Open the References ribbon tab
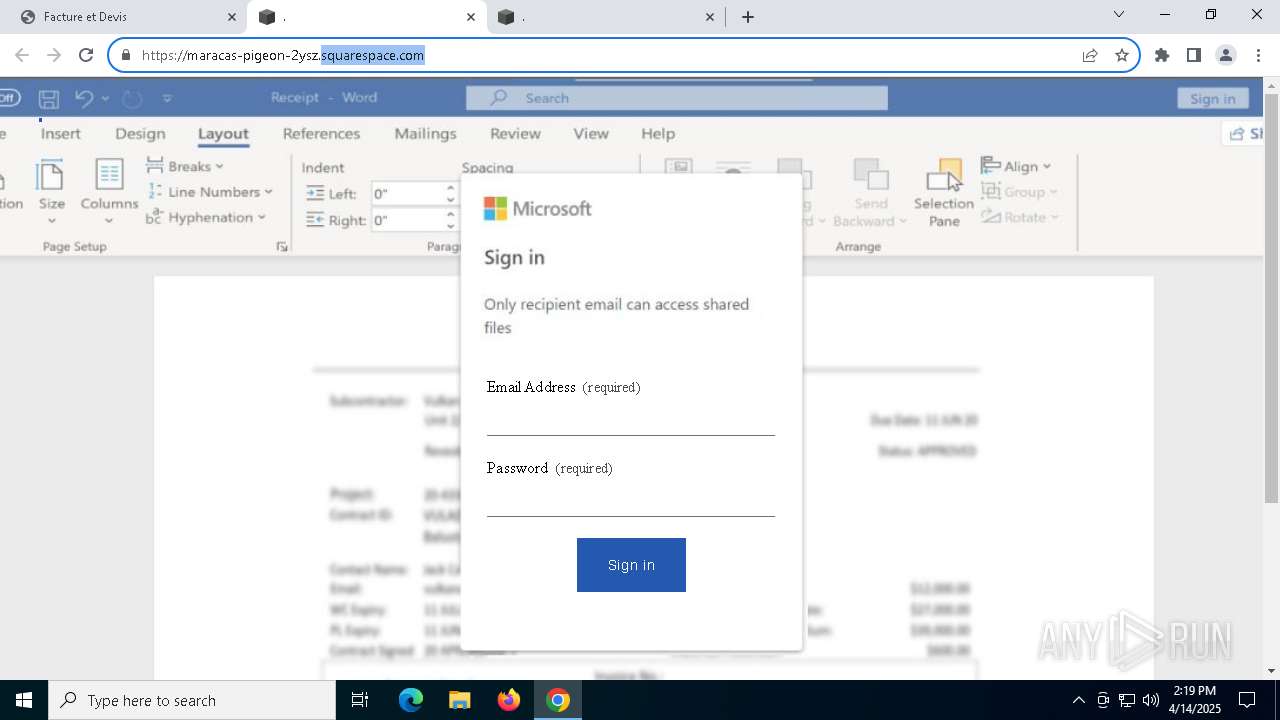 tap(321, 133)
